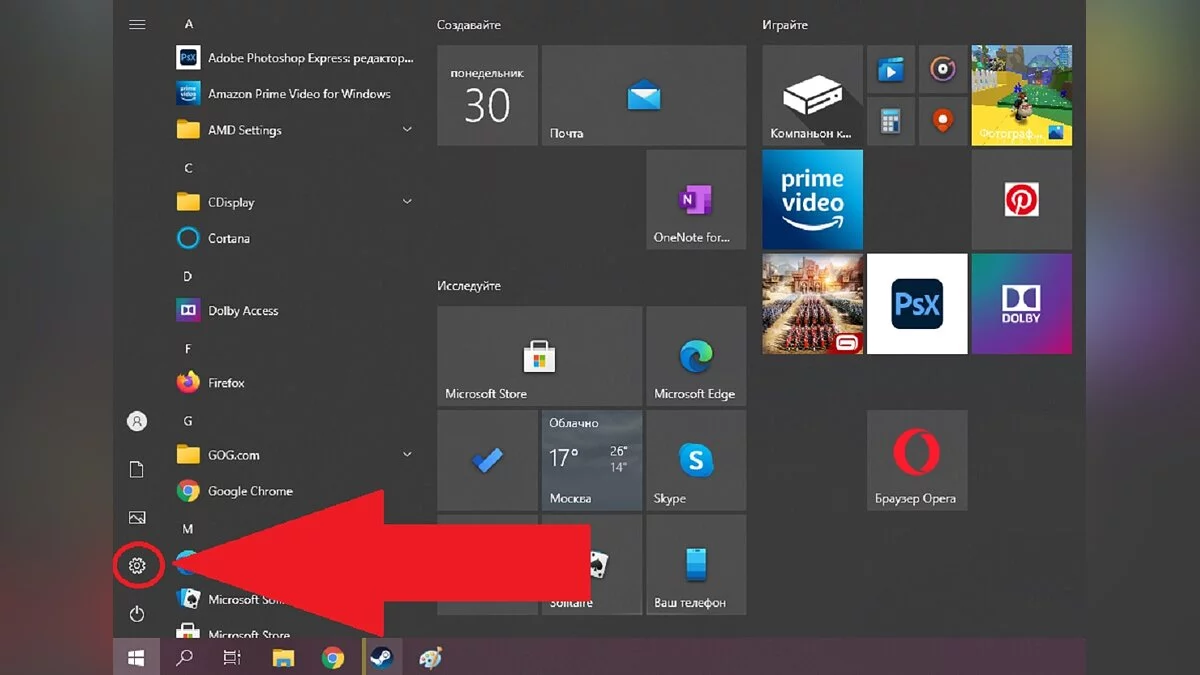Expand the CDisplay folder chevron
The height and width of the screenshot is (675, 1200).
(x=407, y=202)
